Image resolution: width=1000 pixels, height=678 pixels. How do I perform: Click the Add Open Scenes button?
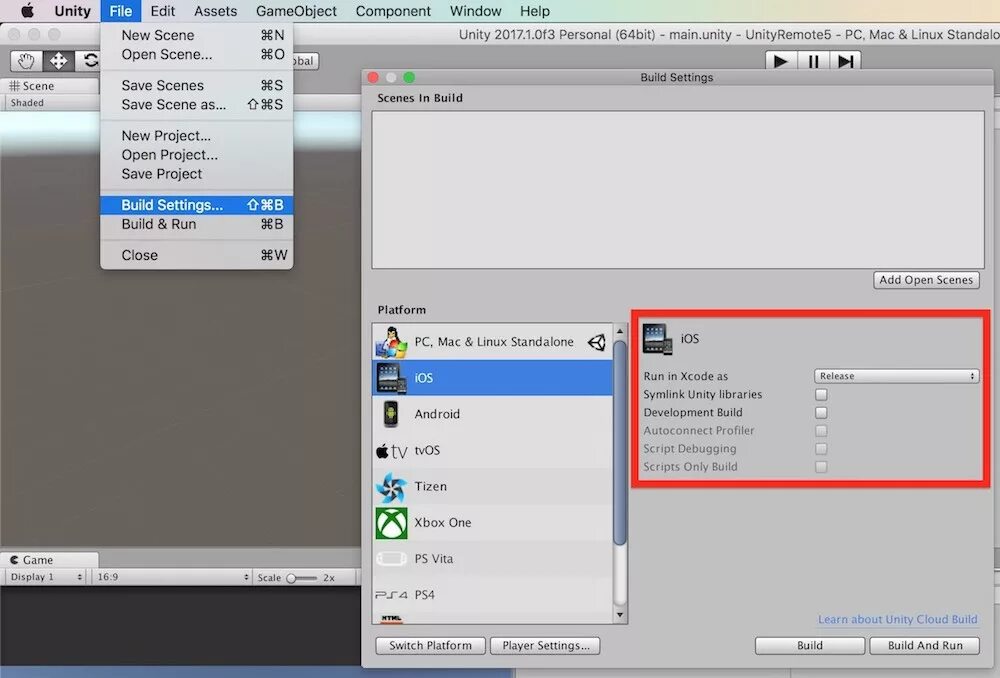pos(926,280)
